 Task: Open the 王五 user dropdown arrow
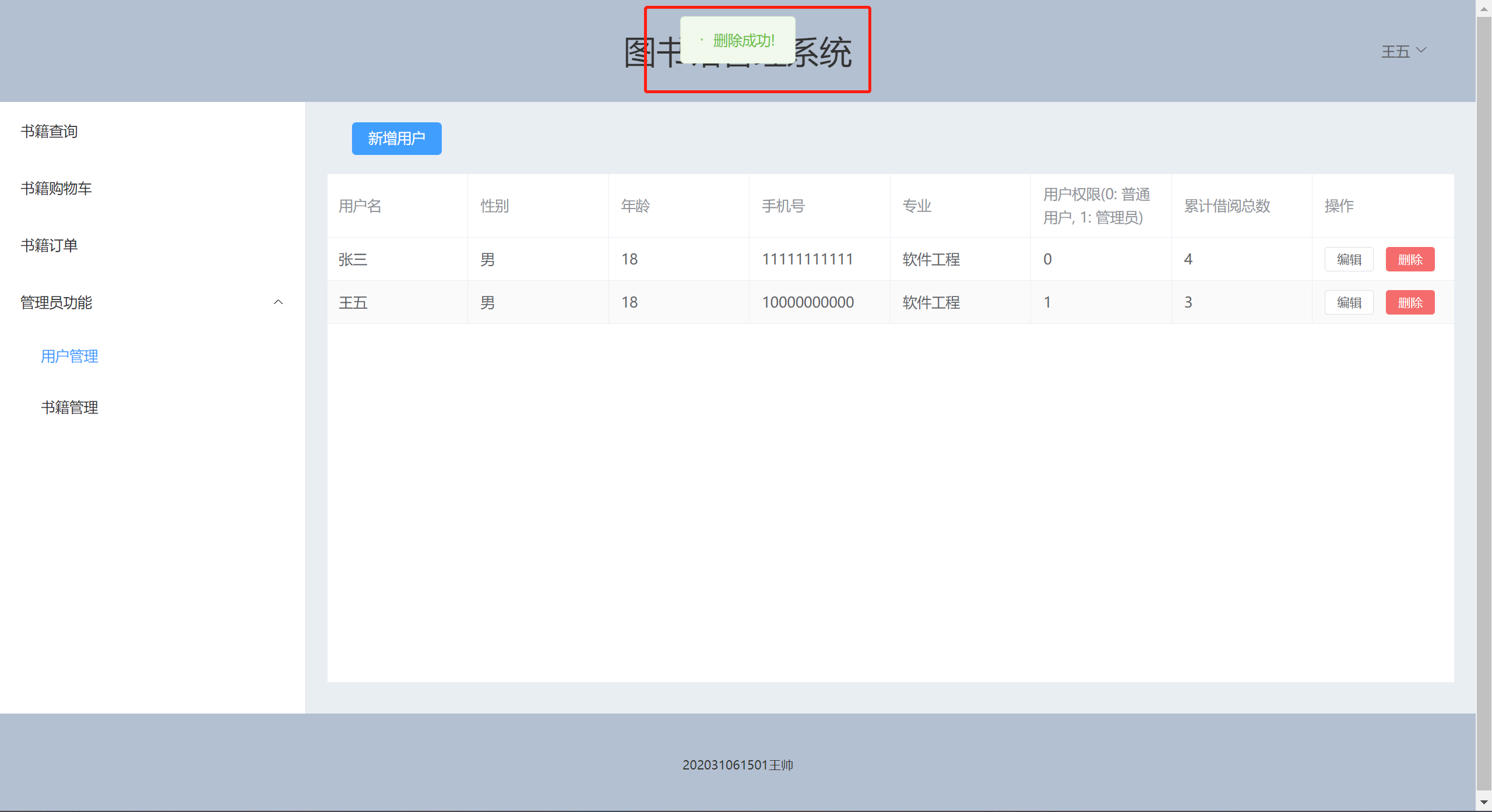pos(1421,50)
